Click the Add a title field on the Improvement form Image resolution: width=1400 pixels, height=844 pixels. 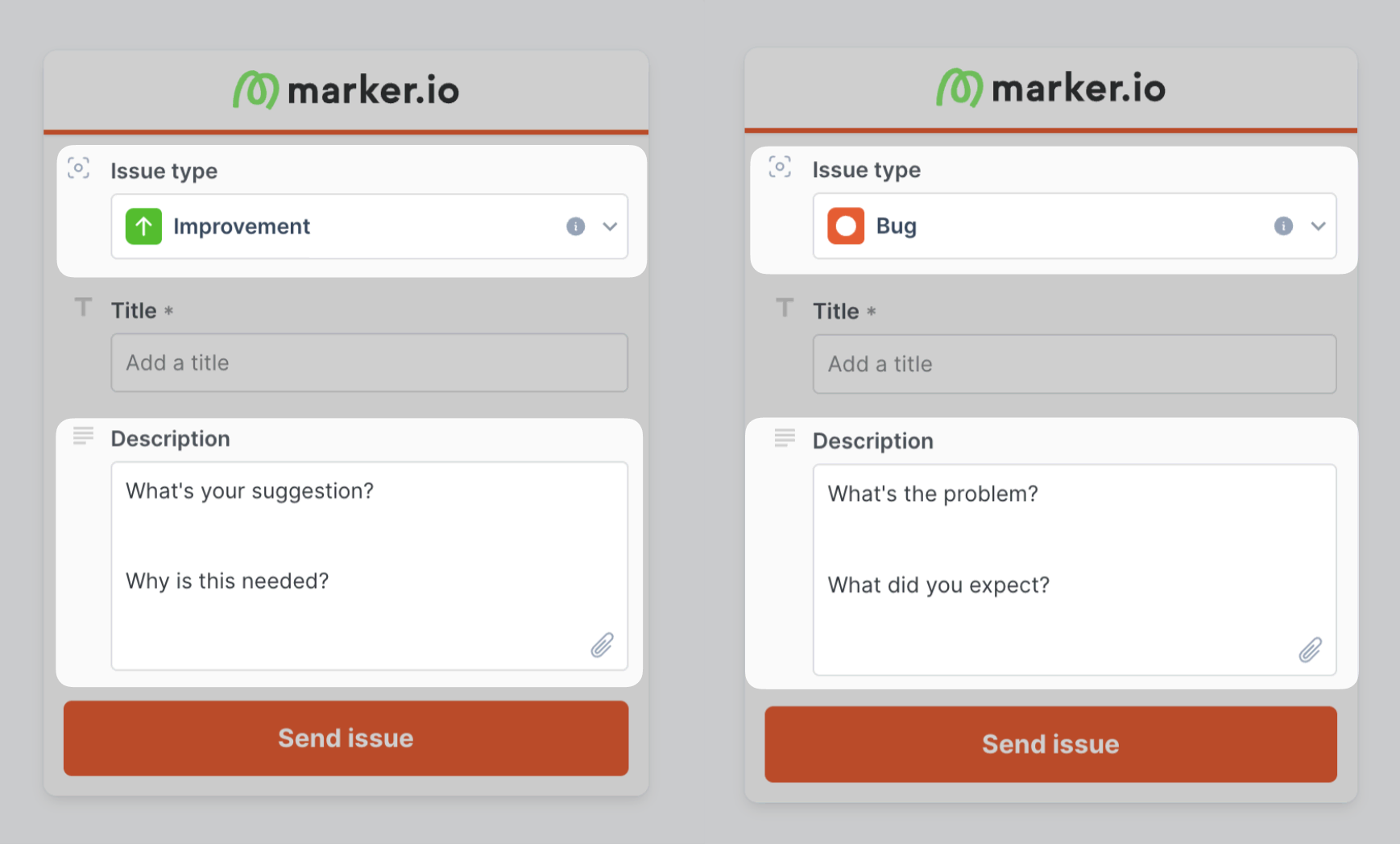pos(369,362)
